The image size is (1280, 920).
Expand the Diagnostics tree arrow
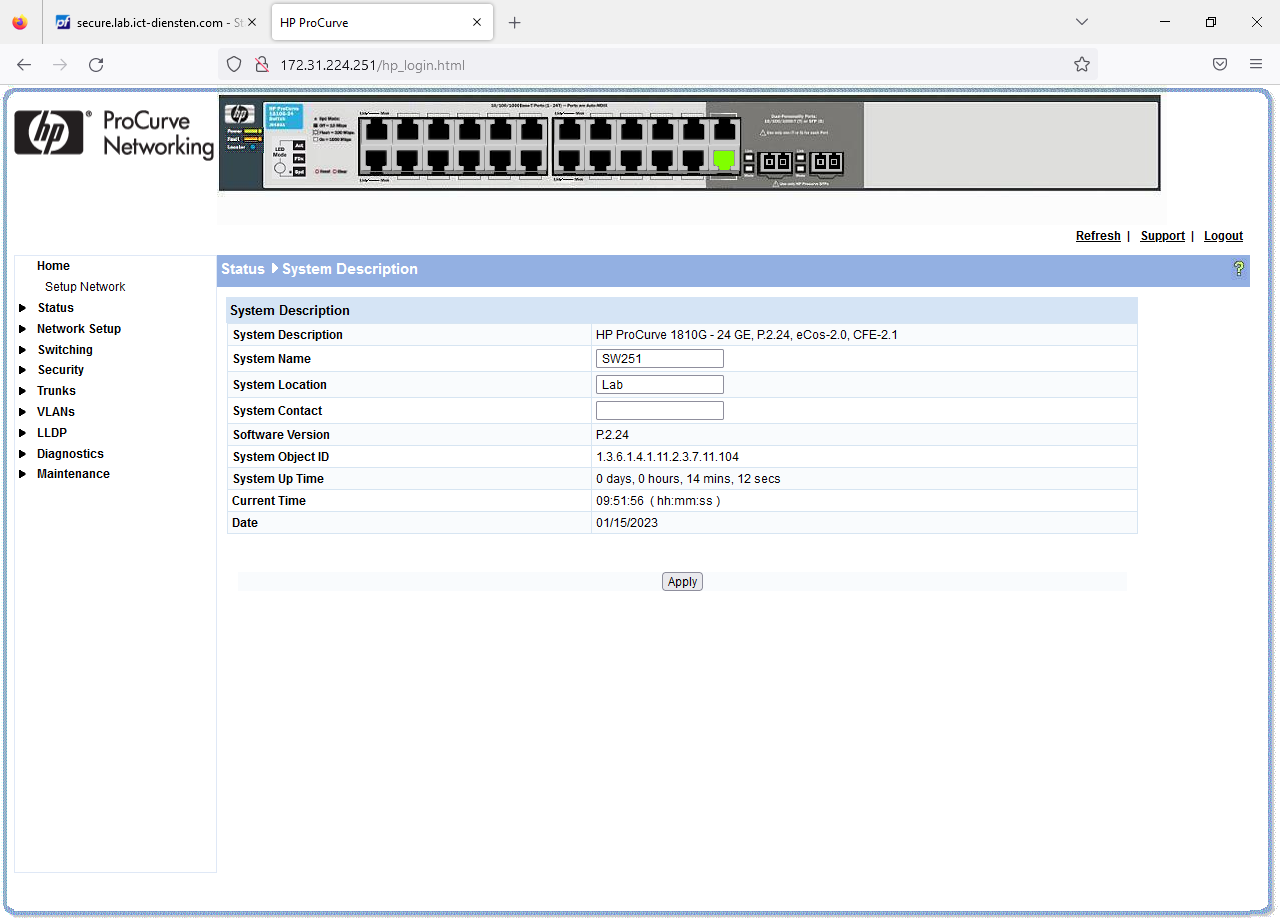coord(23,454)
